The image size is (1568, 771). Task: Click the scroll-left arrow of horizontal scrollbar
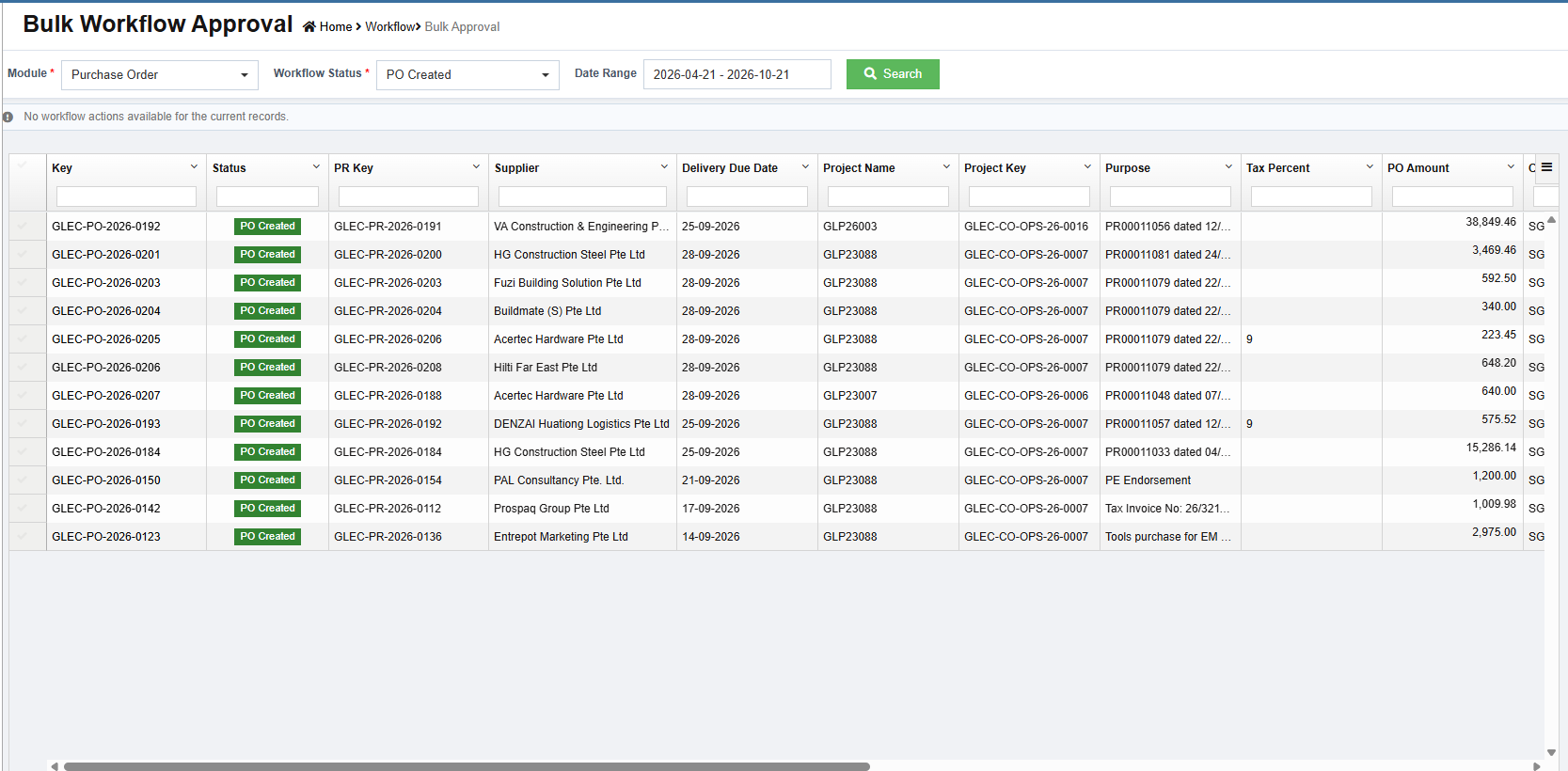[55, 766]
